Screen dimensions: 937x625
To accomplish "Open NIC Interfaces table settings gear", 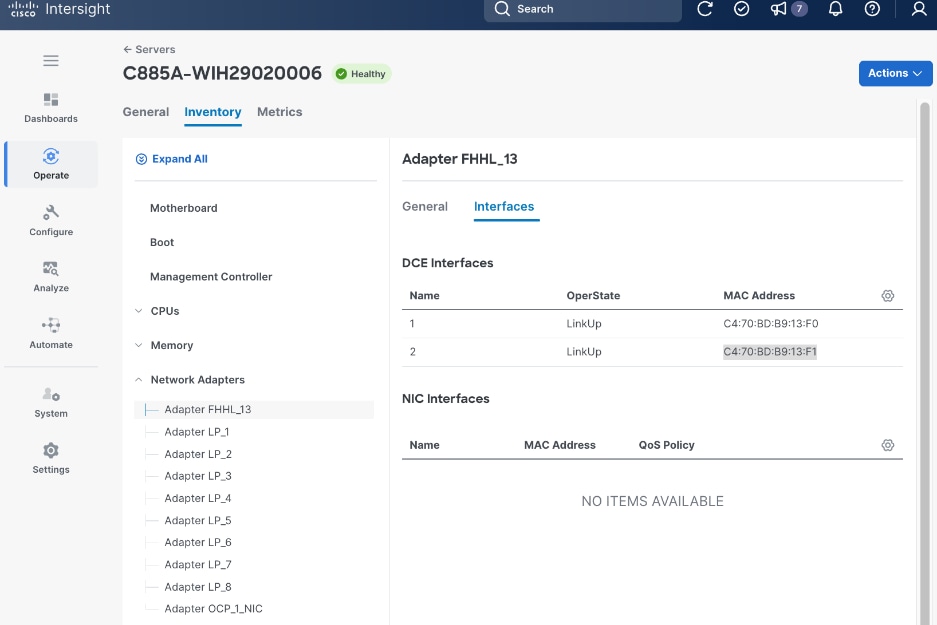I will pyautogui.click(x=887, y=445).
